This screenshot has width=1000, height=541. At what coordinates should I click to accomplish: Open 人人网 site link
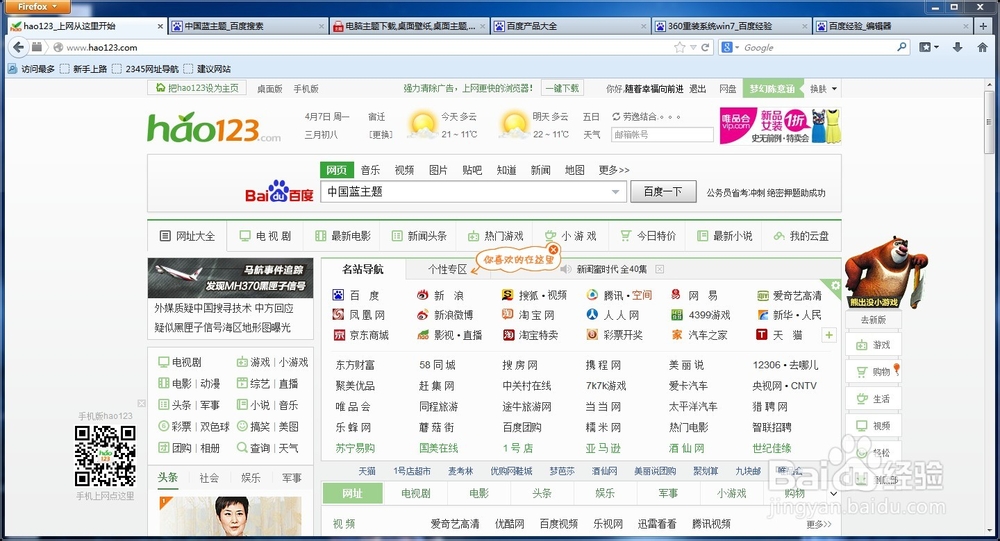point(612,315)
